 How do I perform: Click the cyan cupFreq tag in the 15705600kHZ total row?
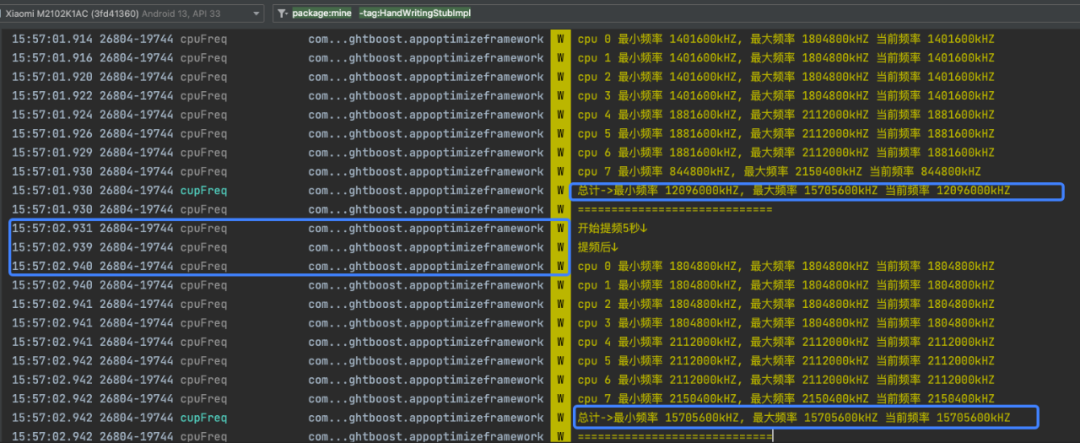[203, 418]
